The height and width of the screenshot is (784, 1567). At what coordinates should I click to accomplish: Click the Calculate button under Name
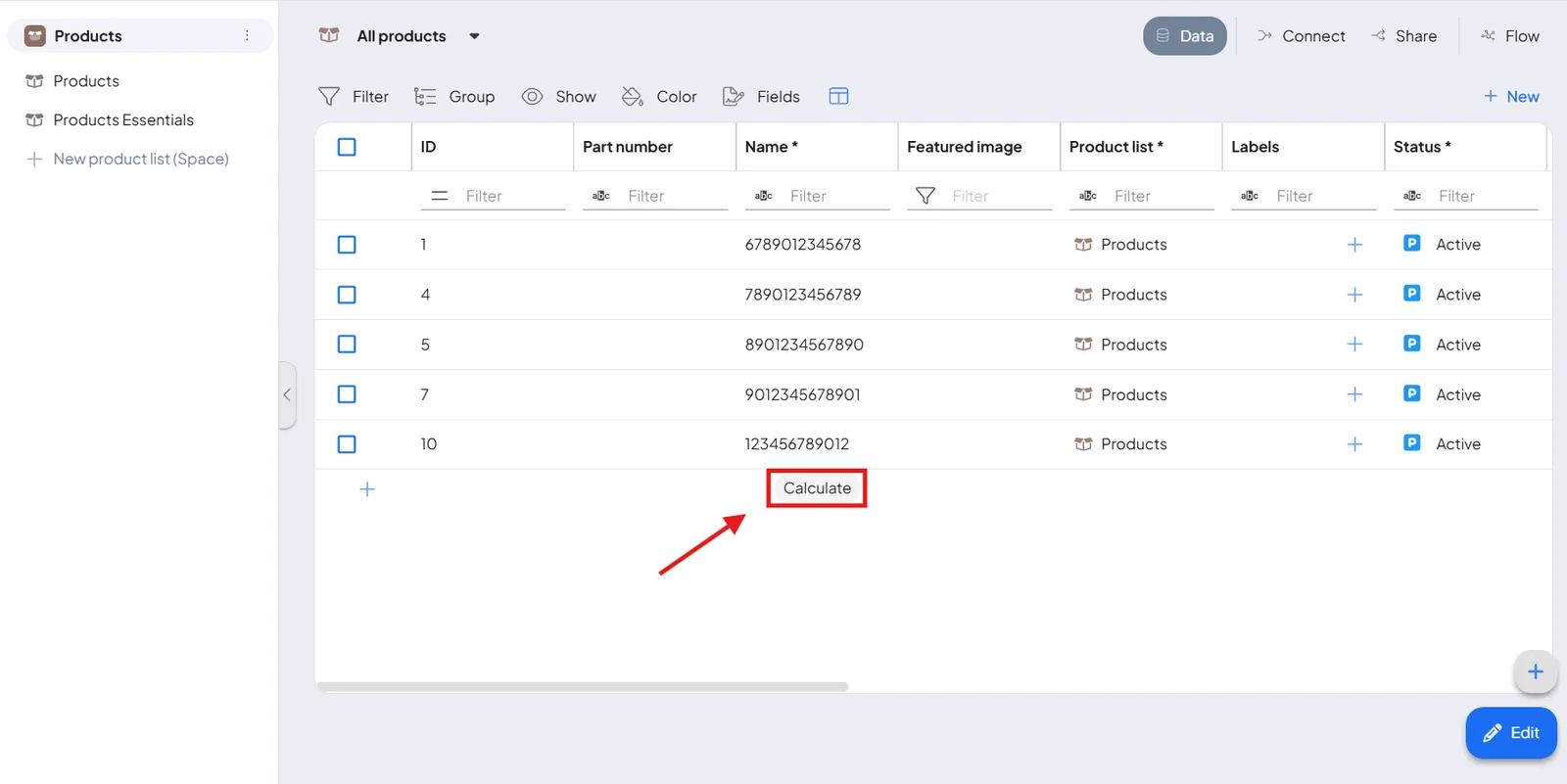[817, 488]
